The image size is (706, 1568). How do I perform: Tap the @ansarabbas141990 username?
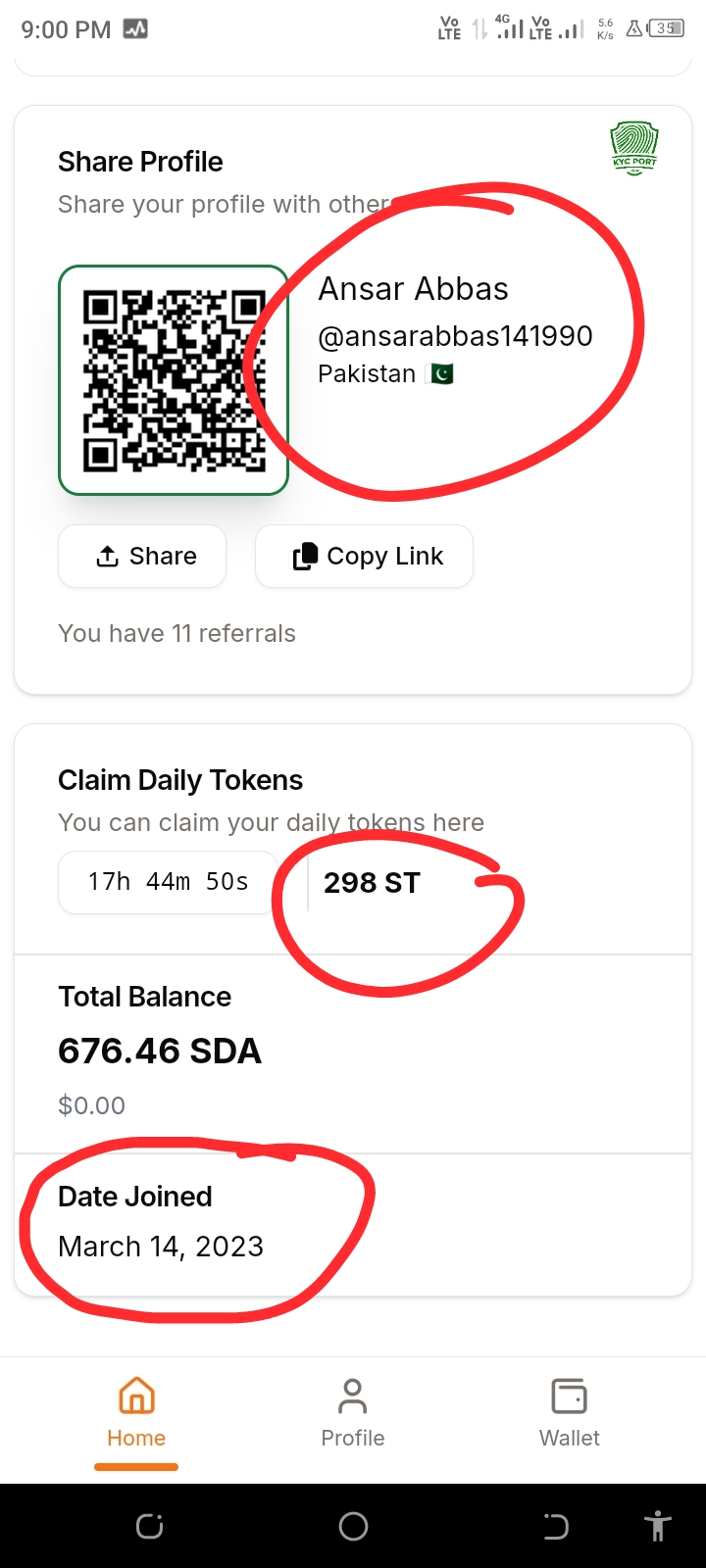click(x=455, y=336)
